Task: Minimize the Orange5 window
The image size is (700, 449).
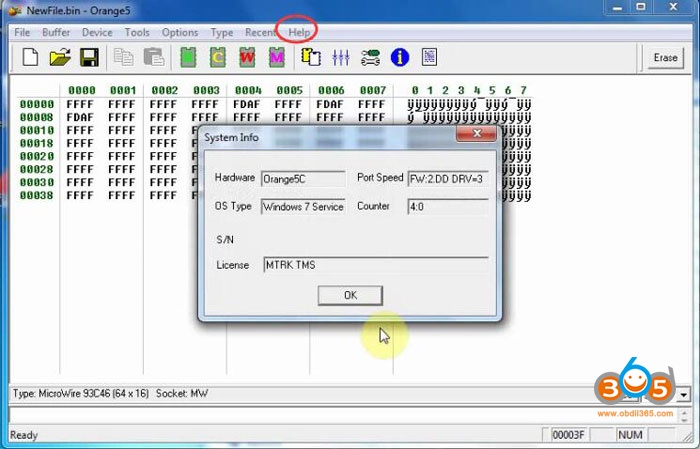Action: pos(617,7)
